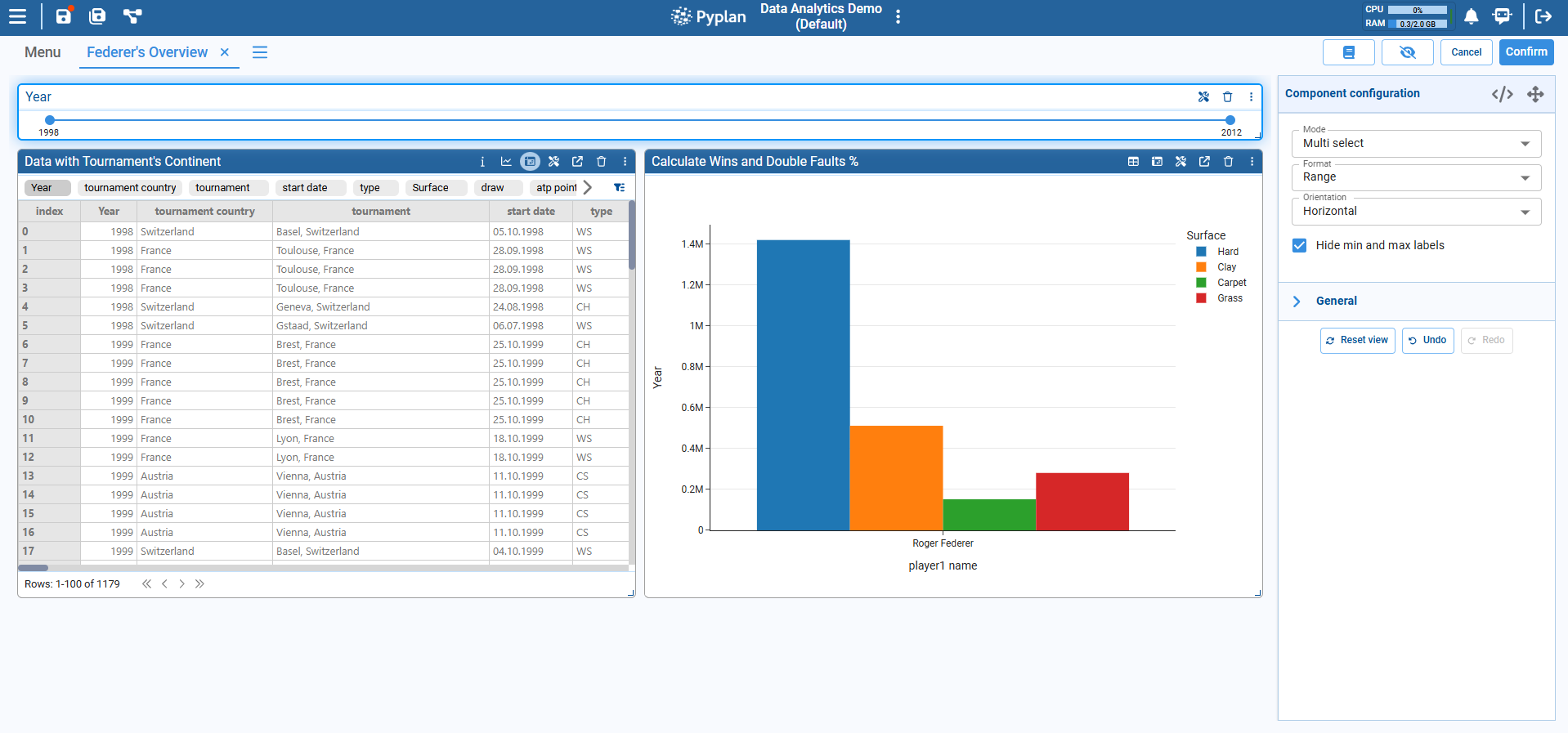Click the line chart icon in the data table header

[x=506, y=162]
